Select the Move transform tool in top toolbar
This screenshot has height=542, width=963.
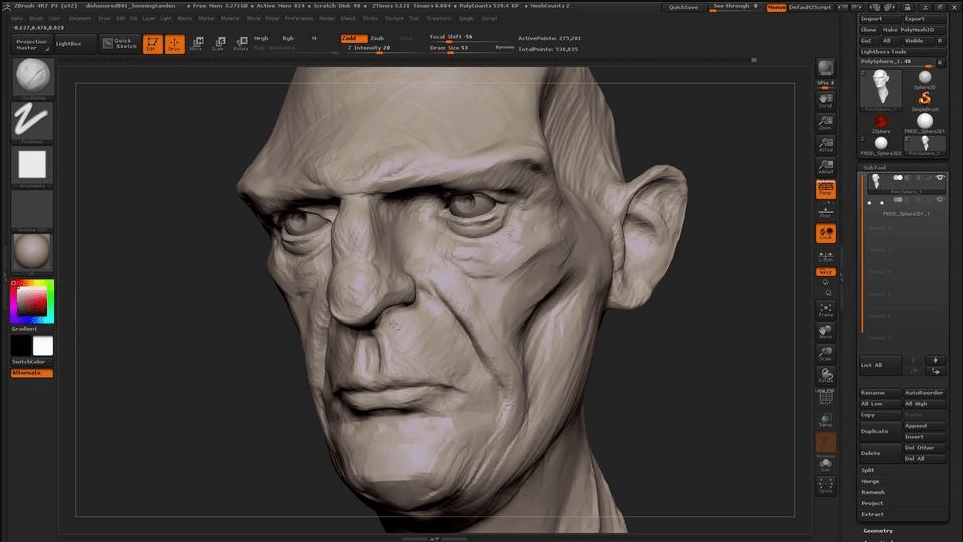click(196, 44)
